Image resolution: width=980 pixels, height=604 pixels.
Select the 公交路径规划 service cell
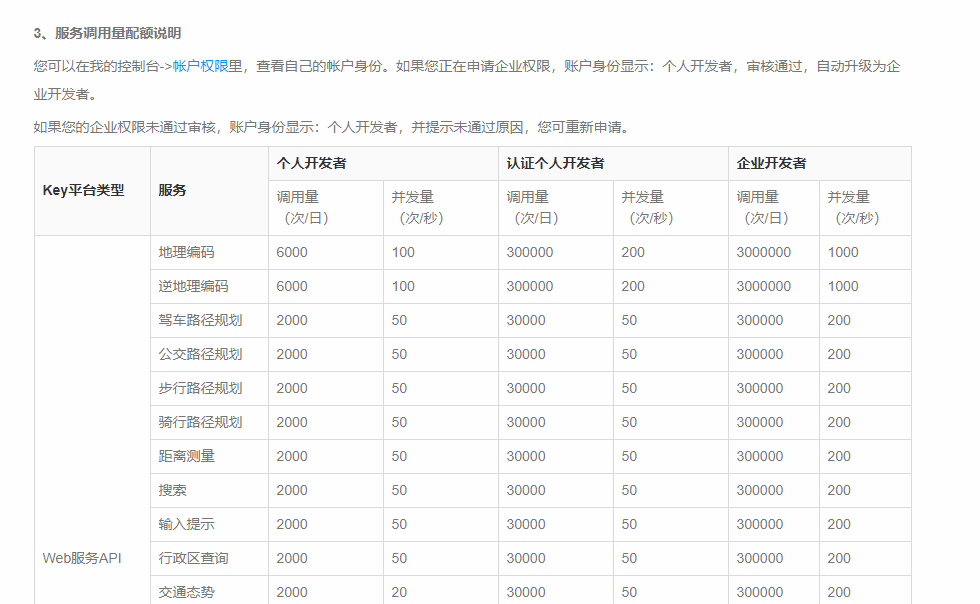pos(200,354)
